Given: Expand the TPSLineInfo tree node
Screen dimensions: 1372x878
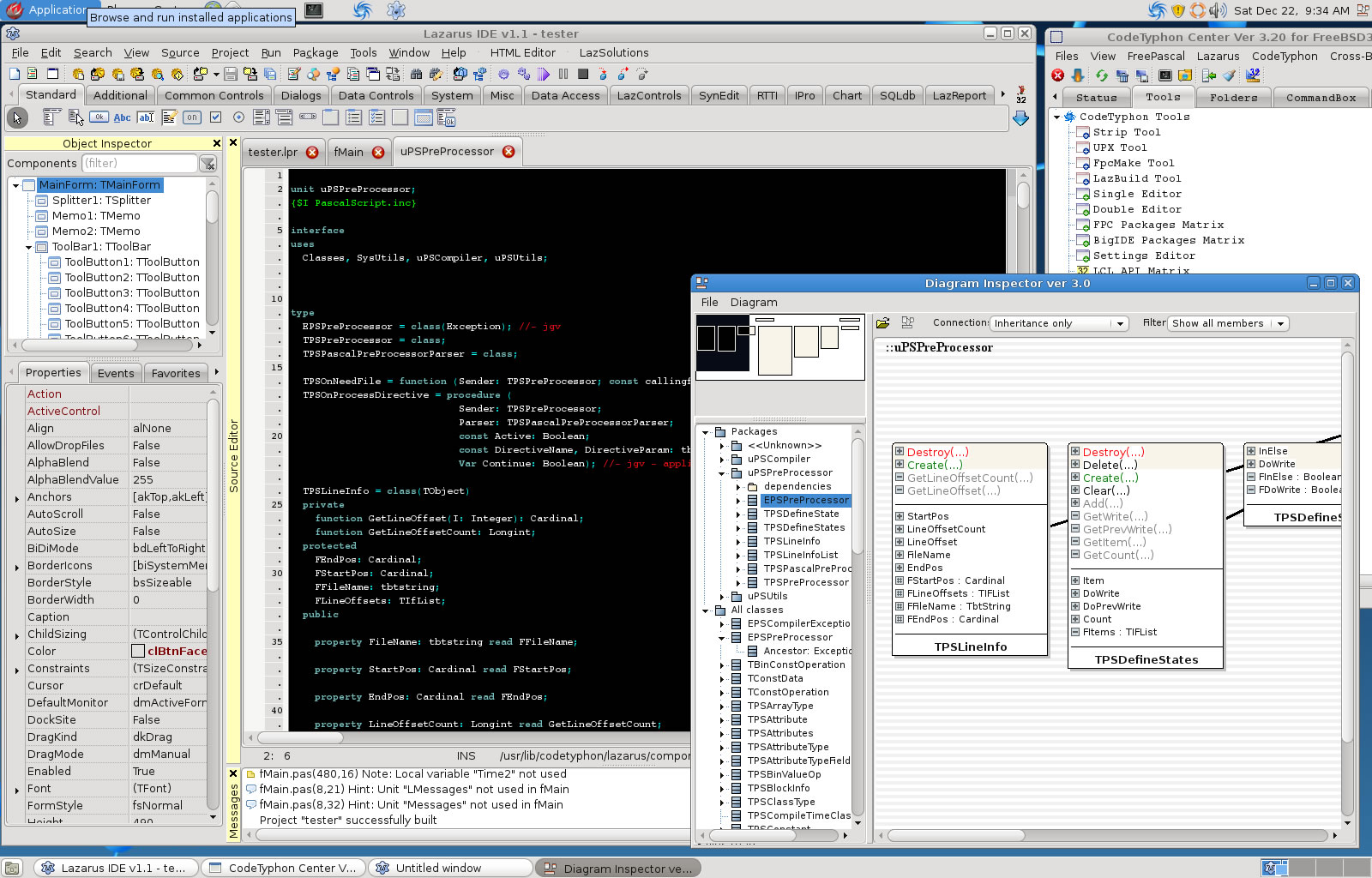Looking at the screenshot, I should (x=738, y=542).
